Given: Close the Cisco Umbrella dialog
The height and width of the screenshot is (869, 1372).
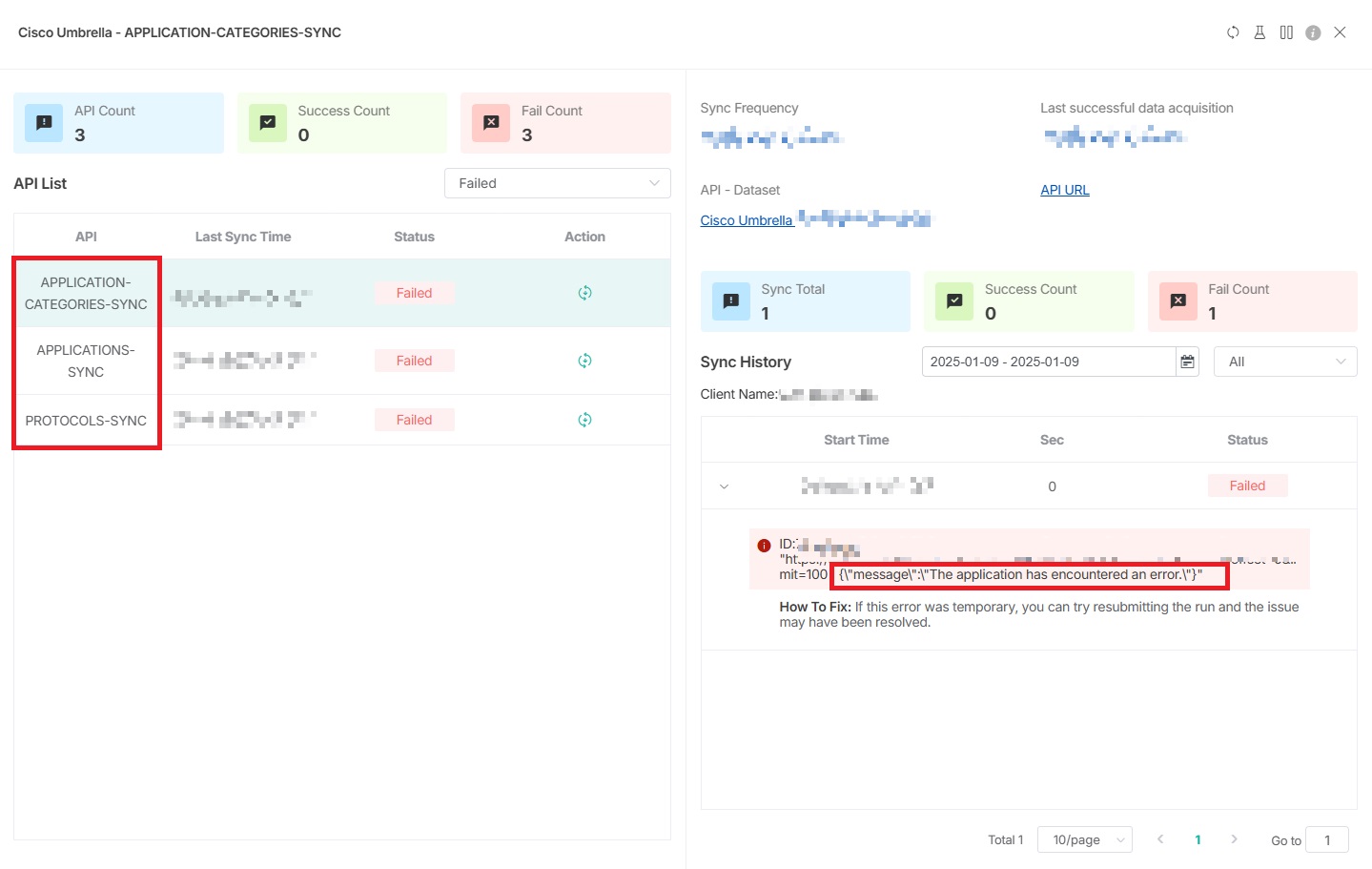Looking at the screenshot, I should (1340, 32).
